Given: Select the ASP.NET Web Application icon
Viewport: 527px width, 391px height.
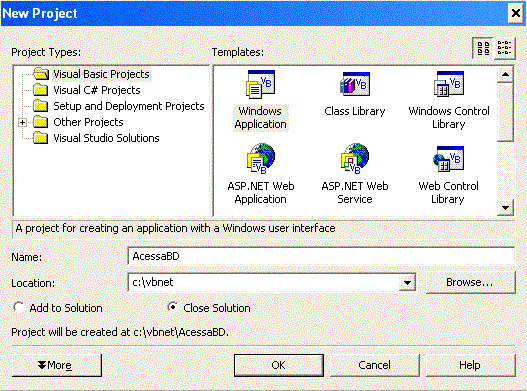Looking at the screenshot, I should click(x=261, y=159).
